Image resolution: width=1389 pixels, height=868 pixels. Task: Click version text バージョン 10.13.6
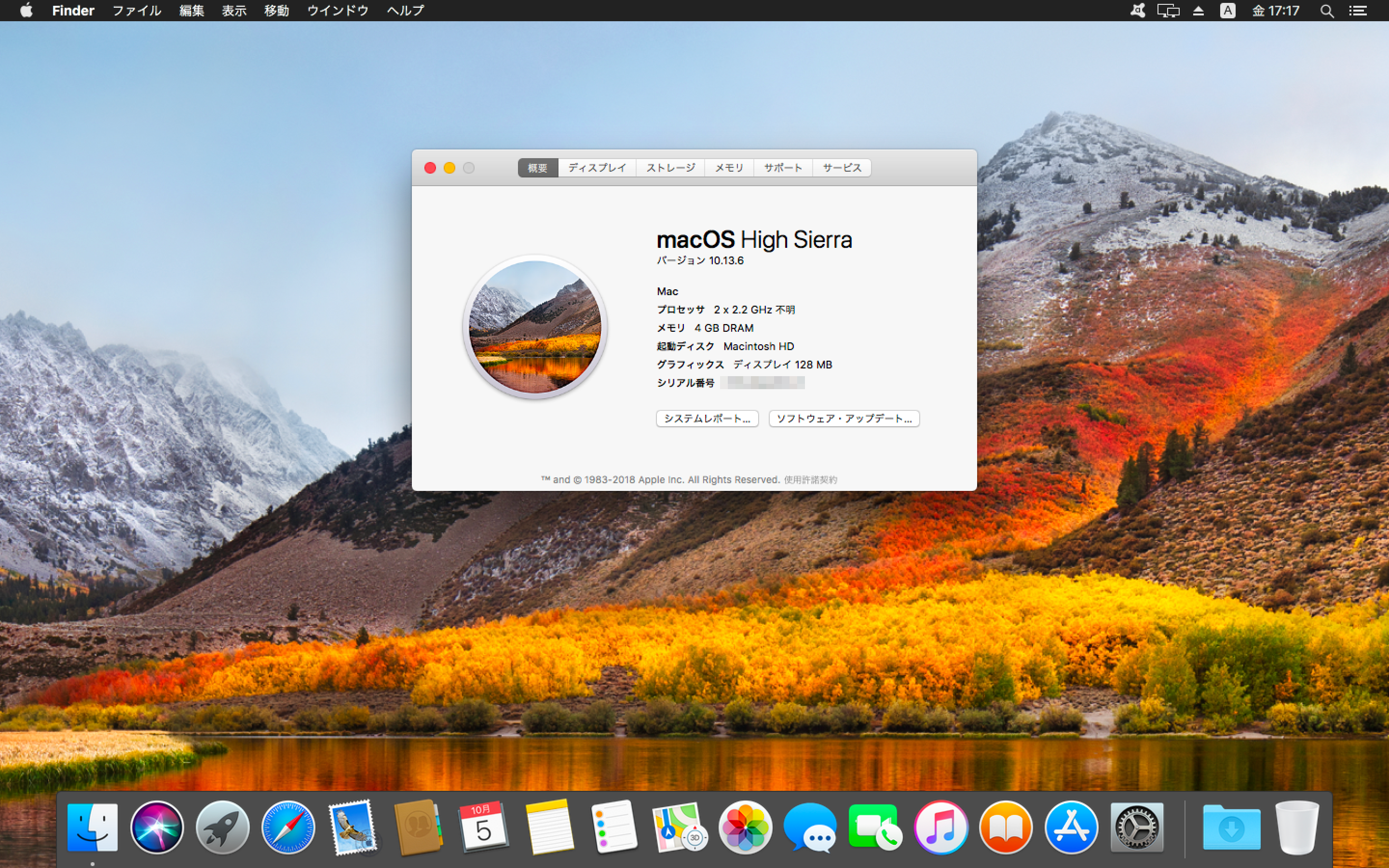coord(700,260)
